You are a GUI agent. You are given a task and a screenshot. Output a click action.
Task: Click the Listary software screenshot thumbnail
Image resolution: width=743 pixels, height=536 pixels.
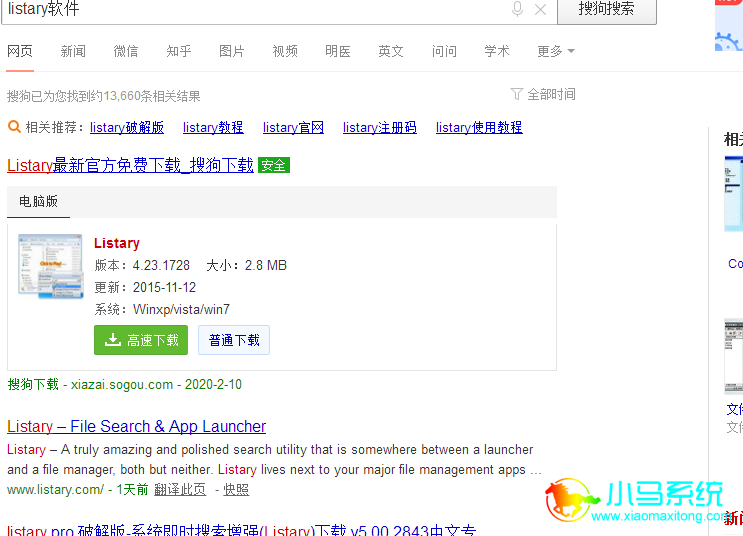[51, 266]
